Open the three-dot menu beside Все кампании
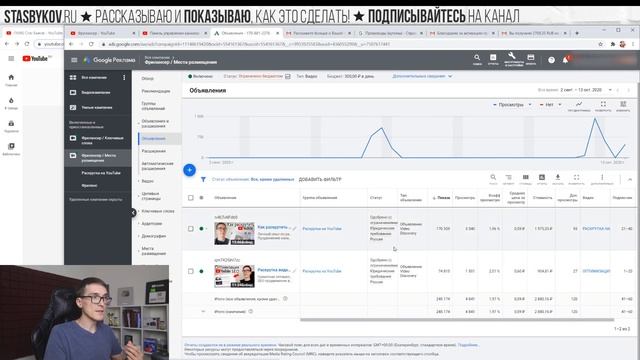Viewport: 640px width, 360px height. coord(124,77)
